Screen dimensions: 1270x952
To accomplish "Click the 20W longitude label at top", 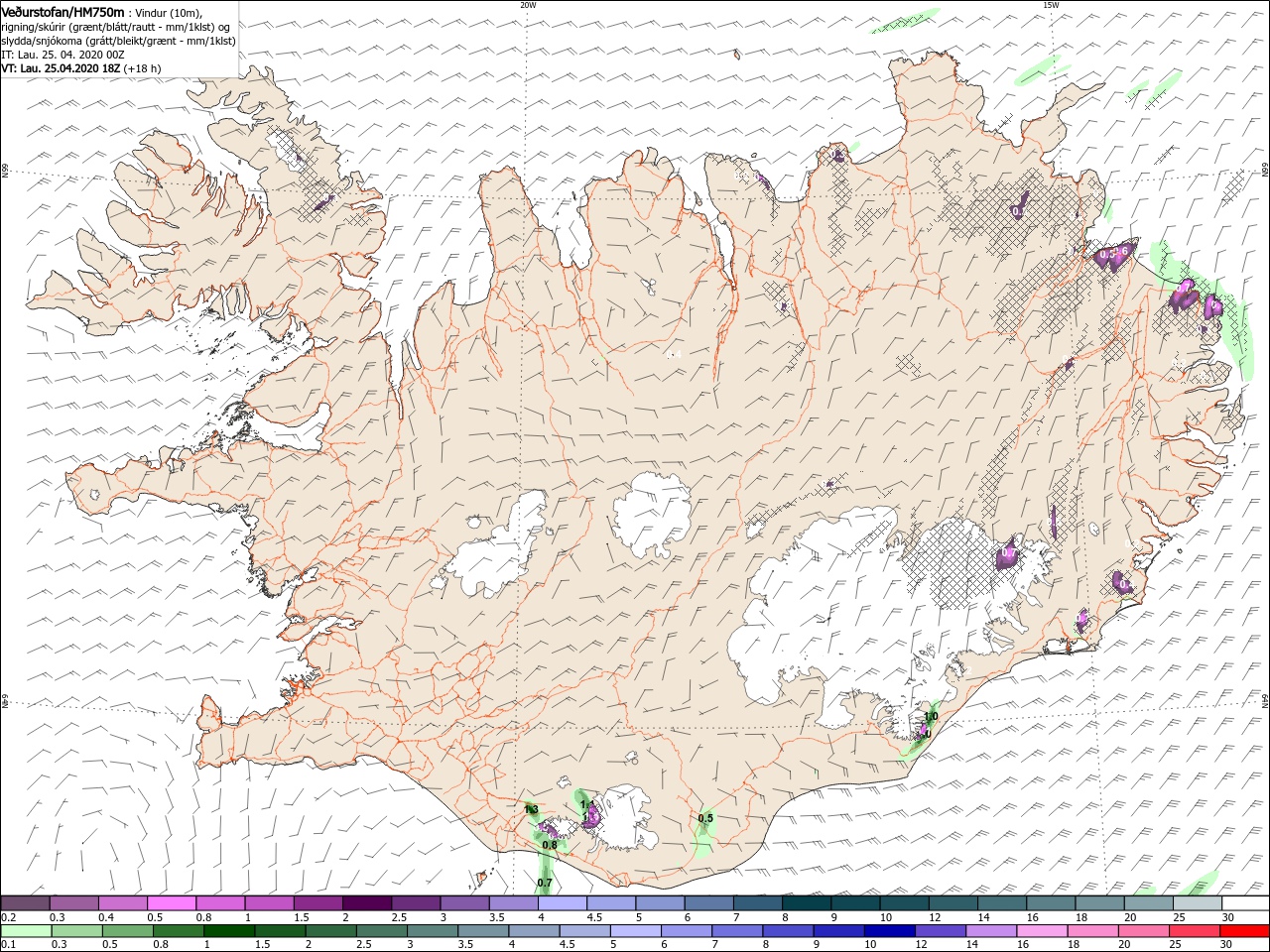I will (528, 5).
